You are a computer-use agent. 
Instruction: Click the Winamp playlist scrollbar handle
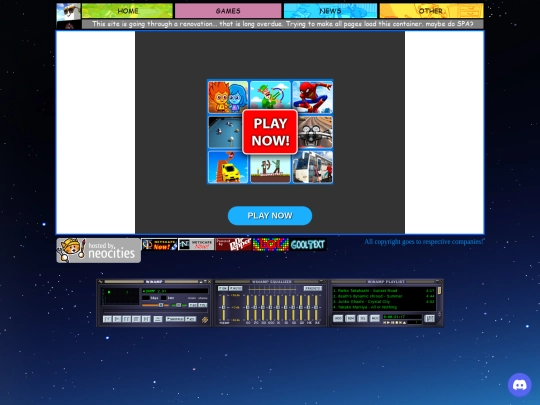coord(439,290)
